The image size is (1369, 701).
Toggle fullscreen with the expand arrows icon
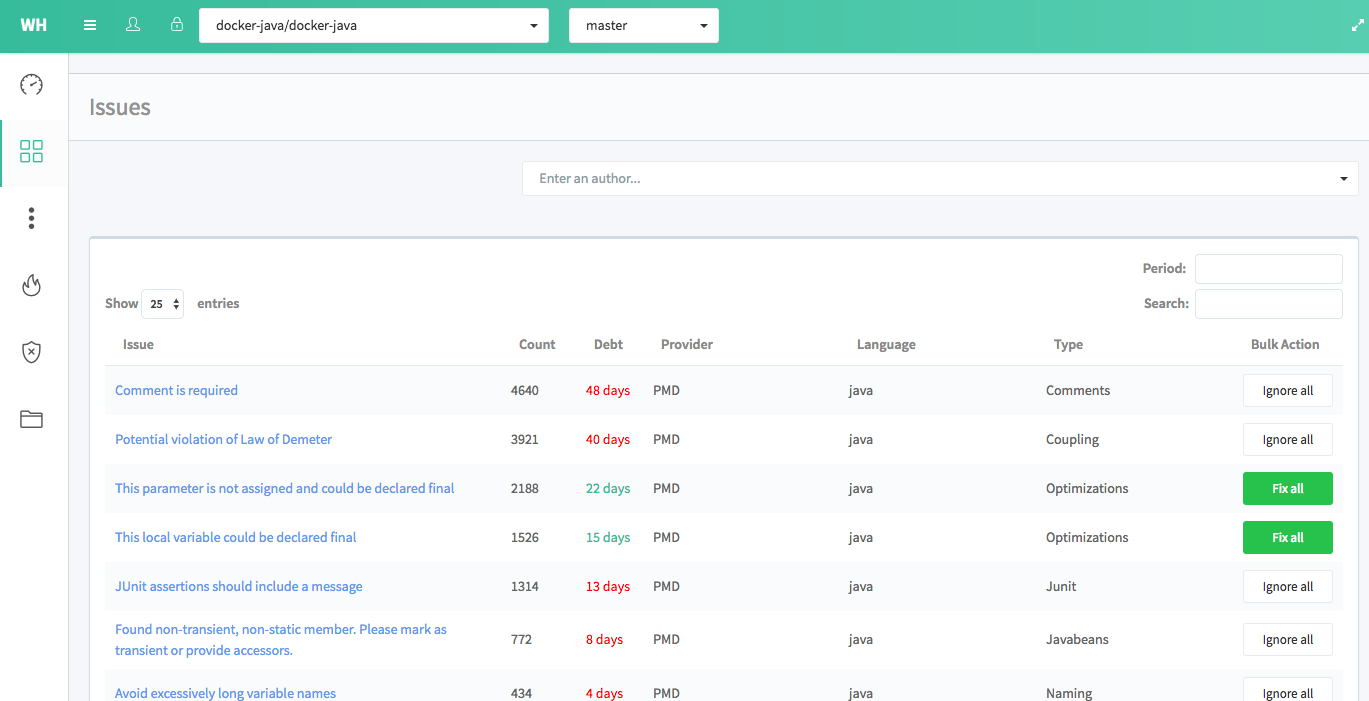click(x=1357, y=26)
